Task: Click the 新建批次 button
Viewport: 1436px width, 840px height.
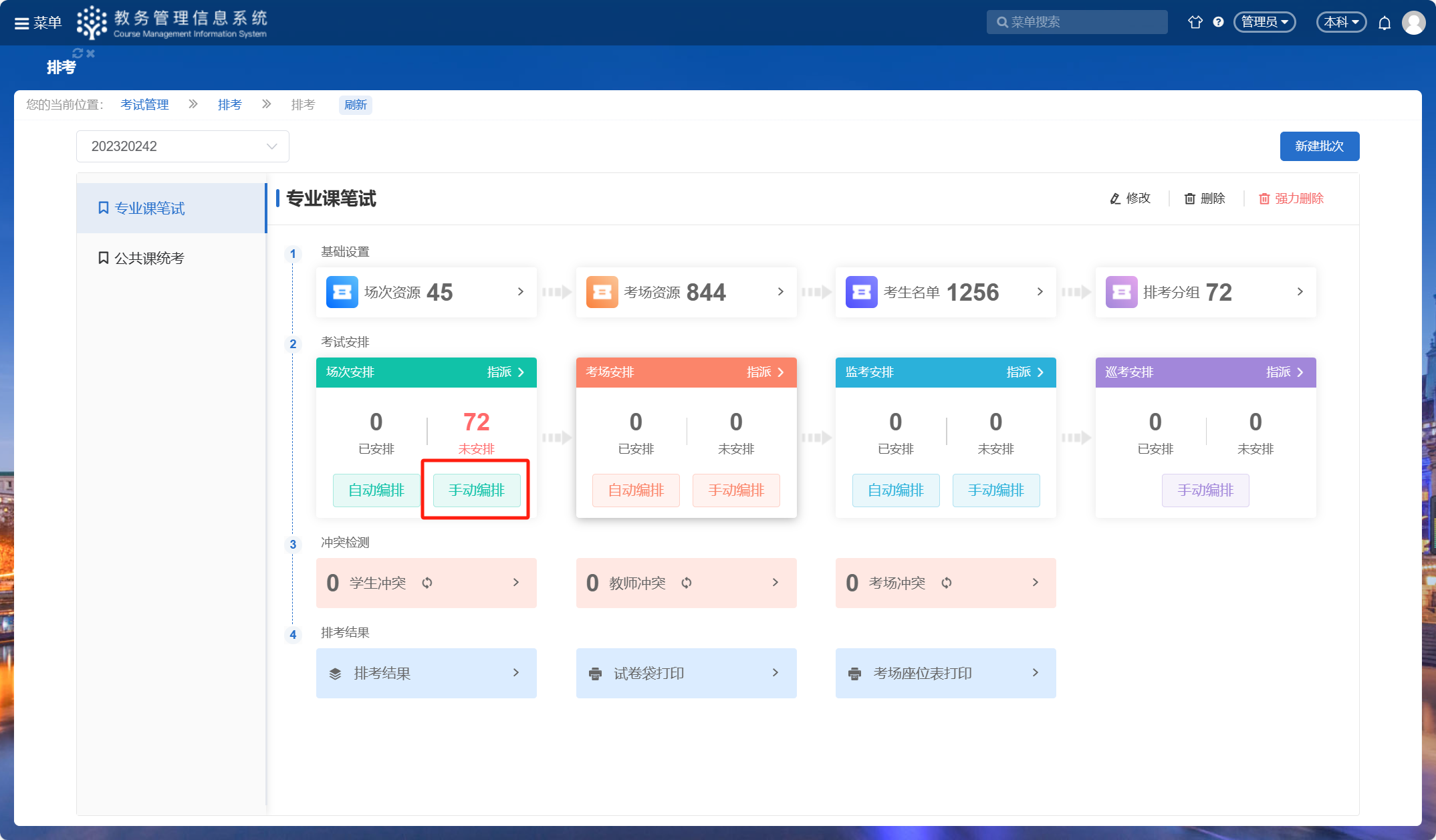Action: click(x=1319, y=146)
